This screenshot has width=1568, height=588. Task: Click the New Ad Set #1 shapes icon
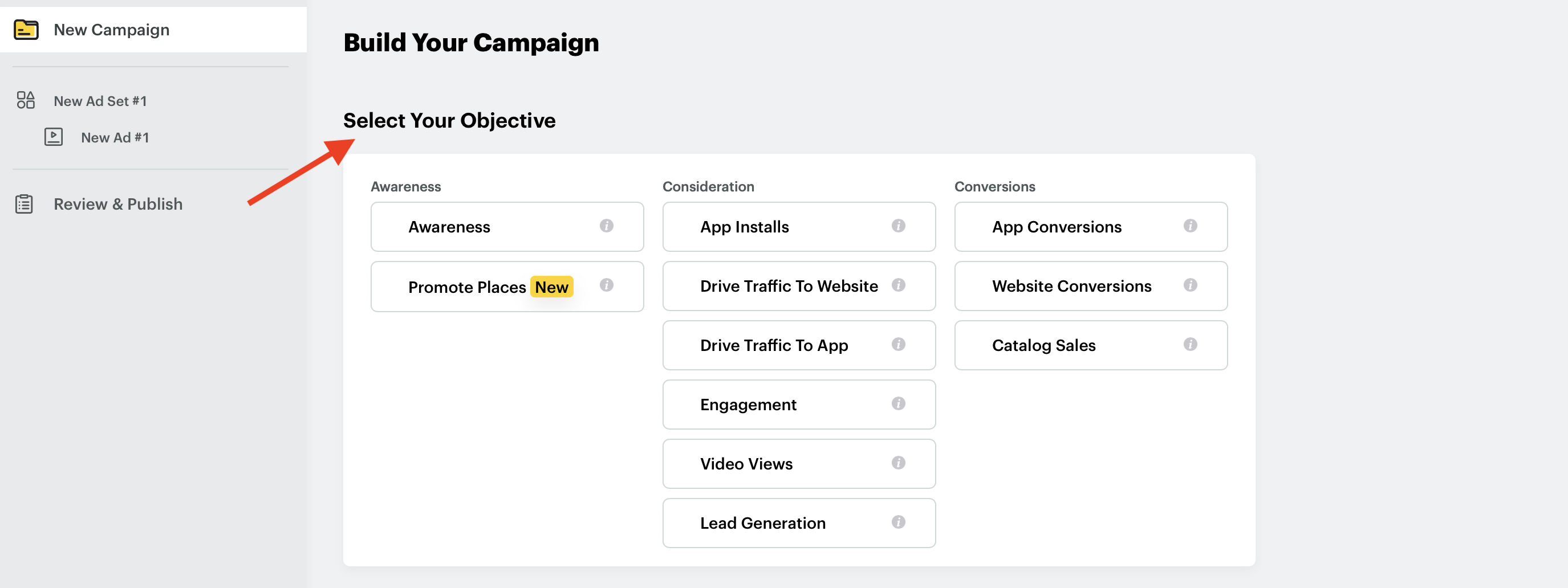(x=26, y=100)
